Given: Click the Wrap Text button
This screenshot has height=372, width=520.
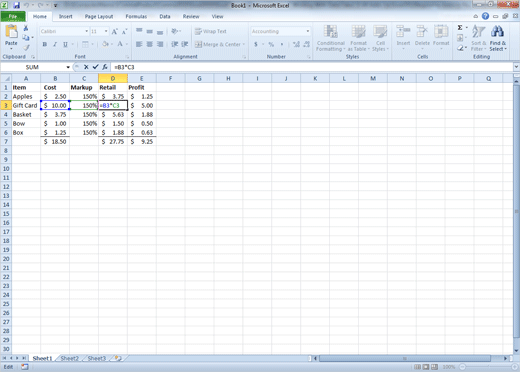Looking at the screenshot, I should click(211, 31).
